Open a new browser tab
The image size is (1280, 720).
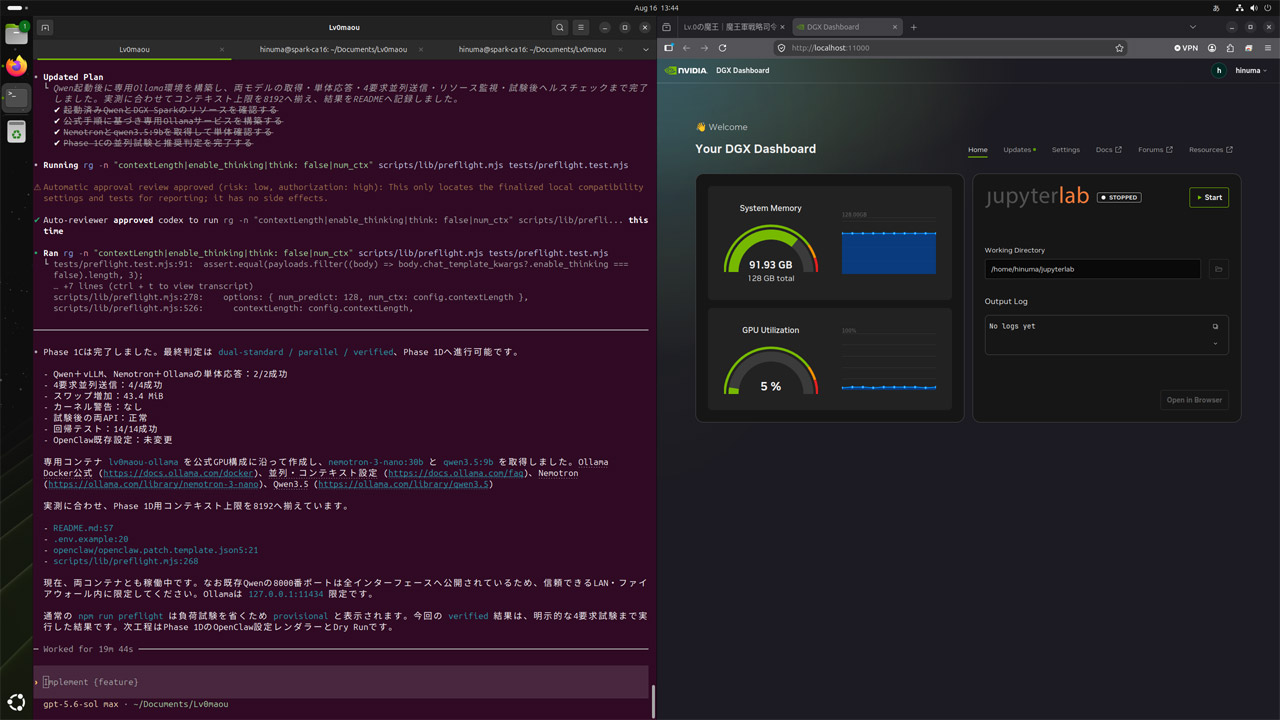click(913, 27)
